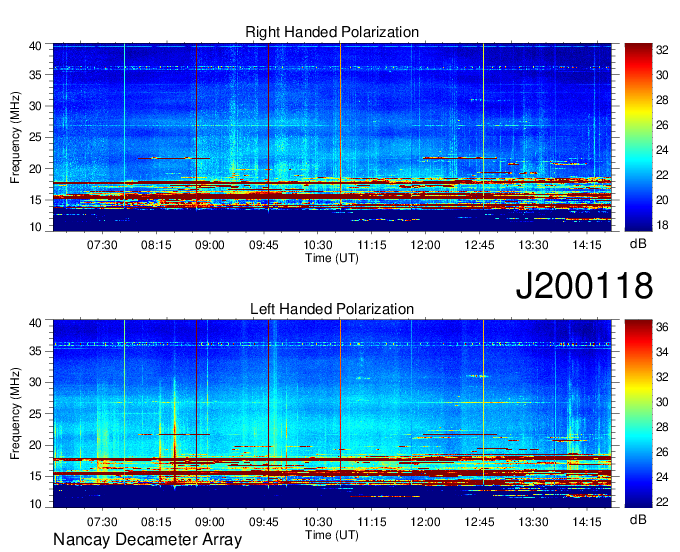The width and height of the screenshot is (680, 552).
Task: Click 10 MHz frequency tick on left-handed plot
Action: pos(35,504)
